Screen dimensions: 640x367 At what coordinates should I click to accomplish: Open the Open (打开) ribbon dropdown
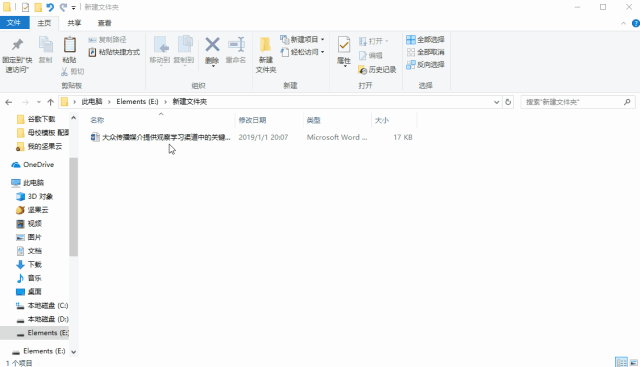pos(373,41)
